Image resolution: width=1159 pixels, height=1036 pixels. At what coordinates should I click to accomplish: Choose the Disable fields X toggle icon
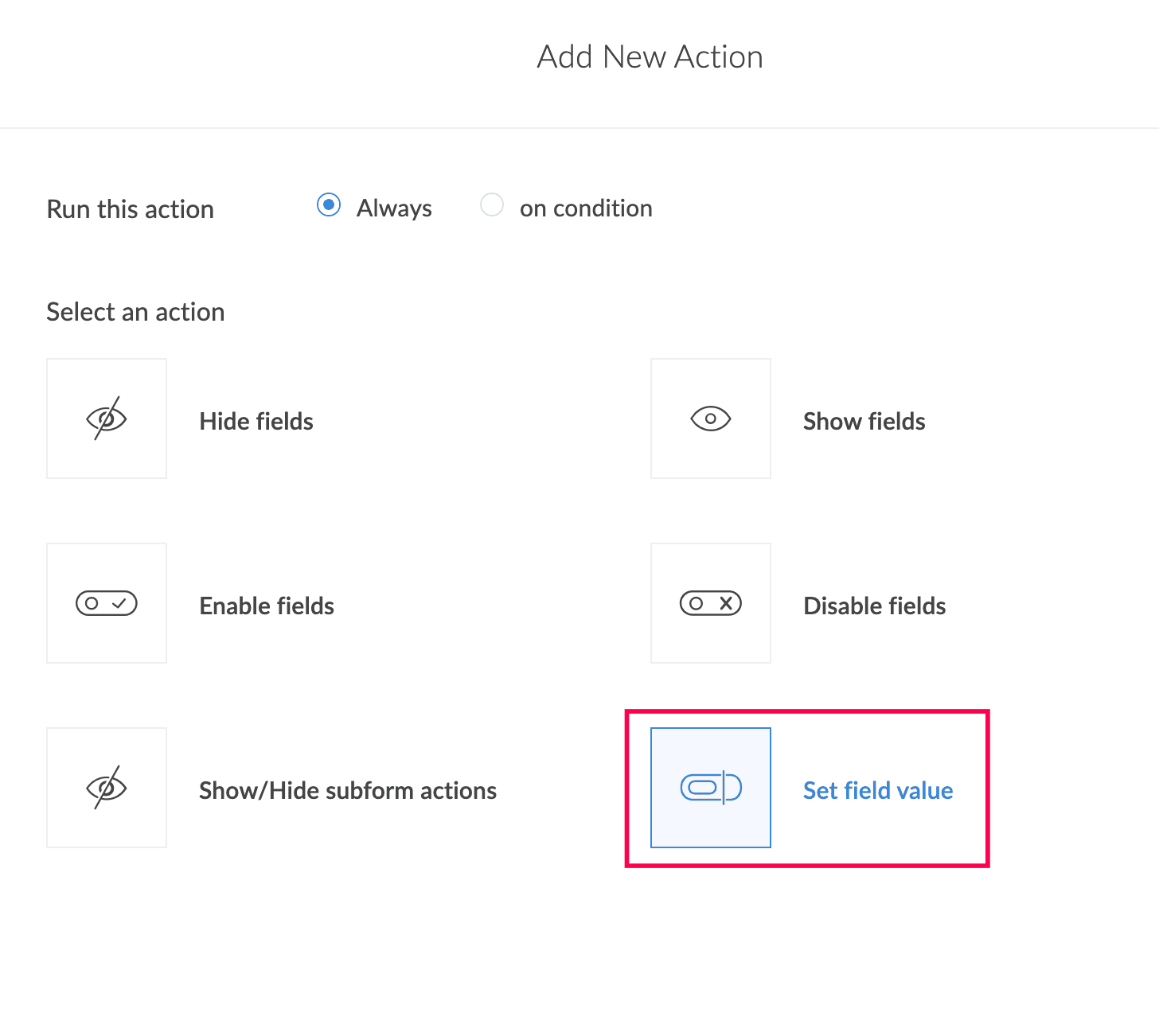pos(711,603)
